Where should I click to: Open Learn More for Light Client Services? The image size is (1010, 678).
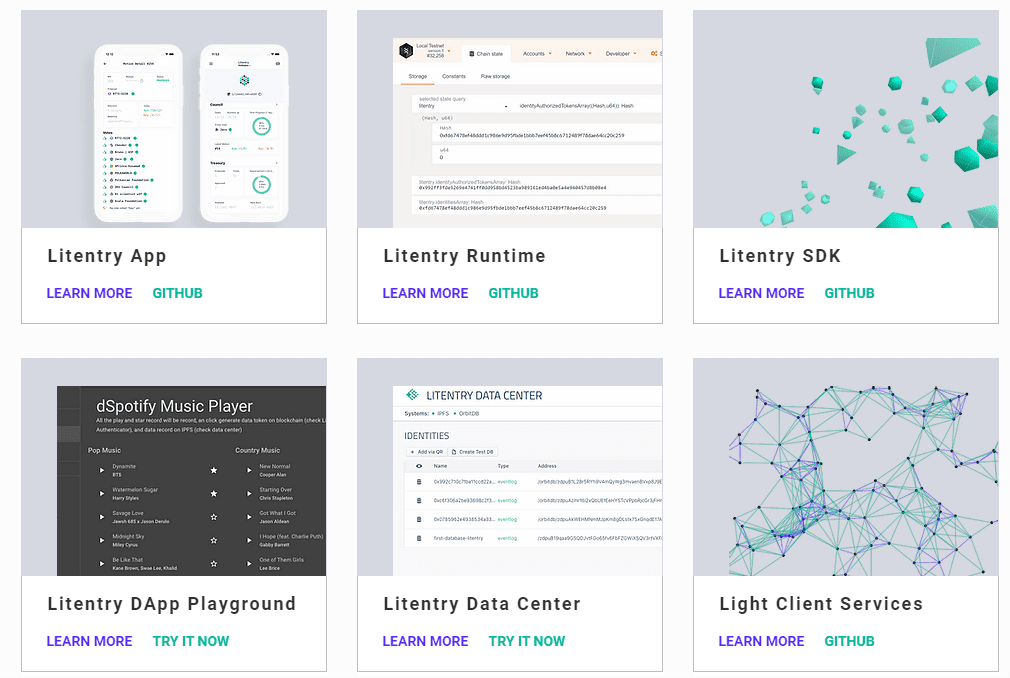click(x=761, y=641)
